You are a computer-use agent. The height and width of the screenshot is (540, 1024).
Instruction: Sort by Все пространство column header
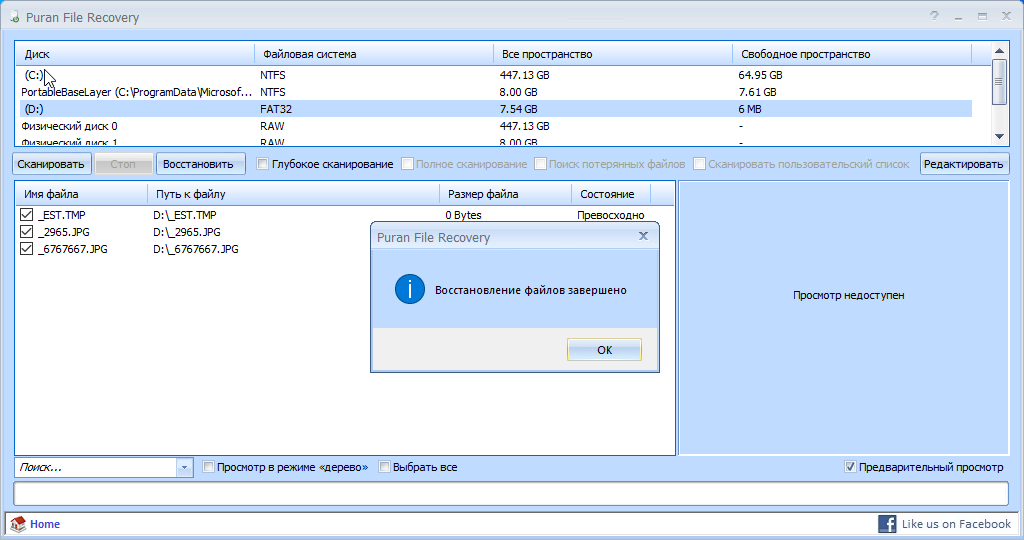613,54
